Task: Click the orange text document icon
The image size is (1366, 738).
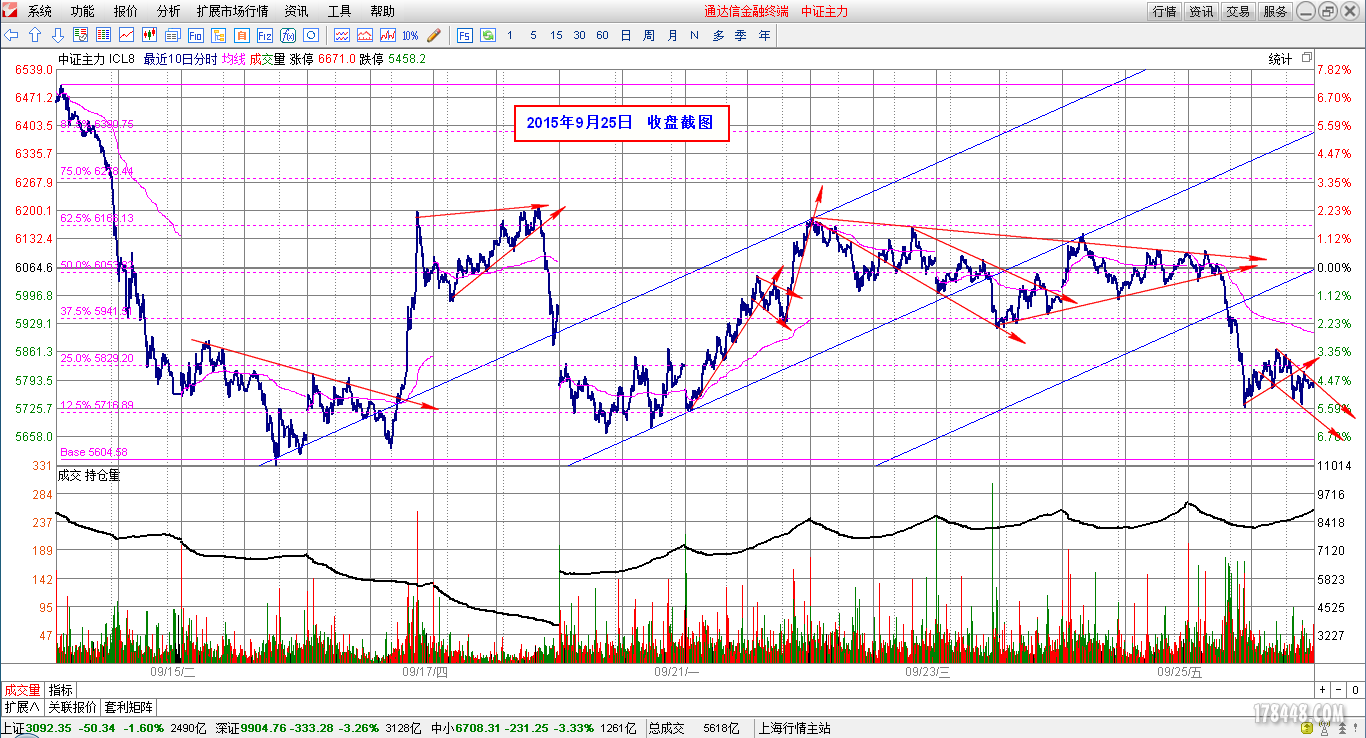Action: tap(241, 35)
